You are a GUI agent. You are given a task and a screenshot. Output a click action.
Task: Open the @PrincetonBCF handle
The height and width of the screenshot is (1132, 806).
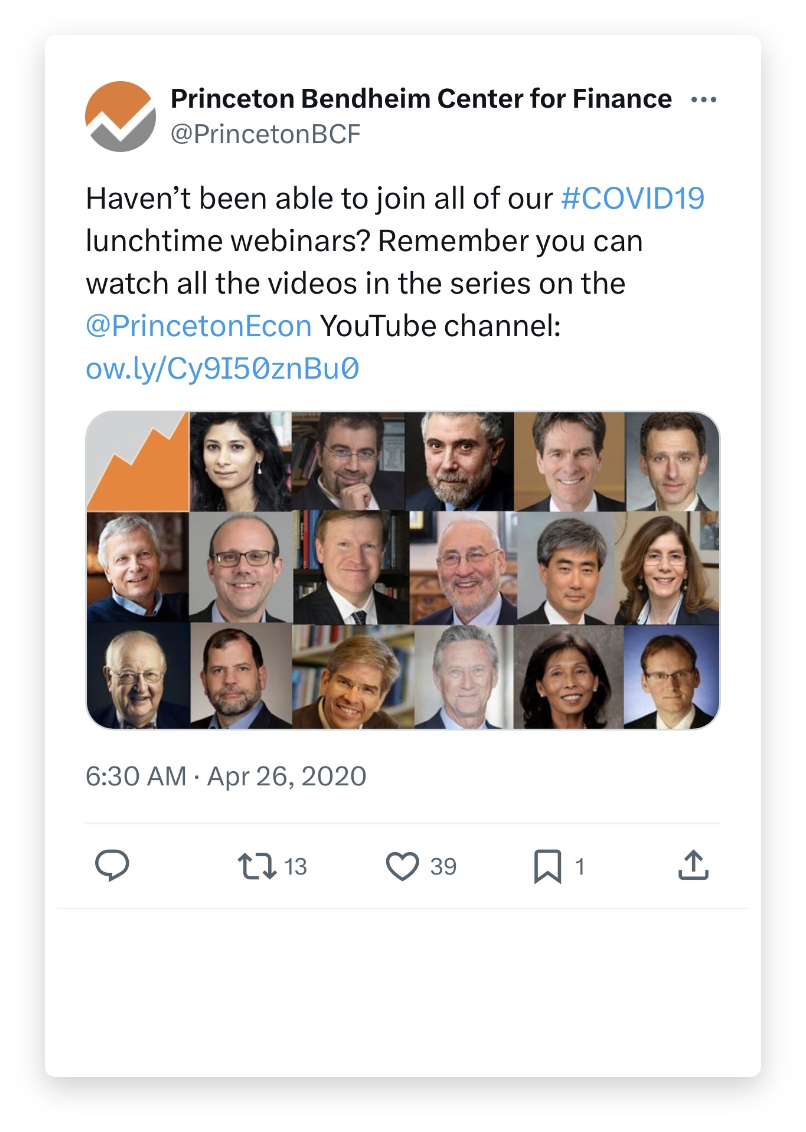(265, 134)
